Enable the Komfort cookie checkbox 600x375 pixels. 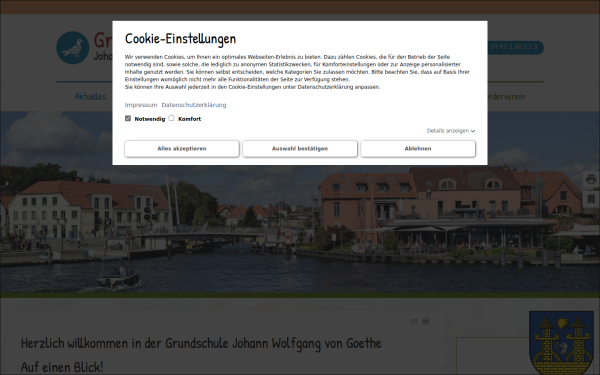click(171, 118)
